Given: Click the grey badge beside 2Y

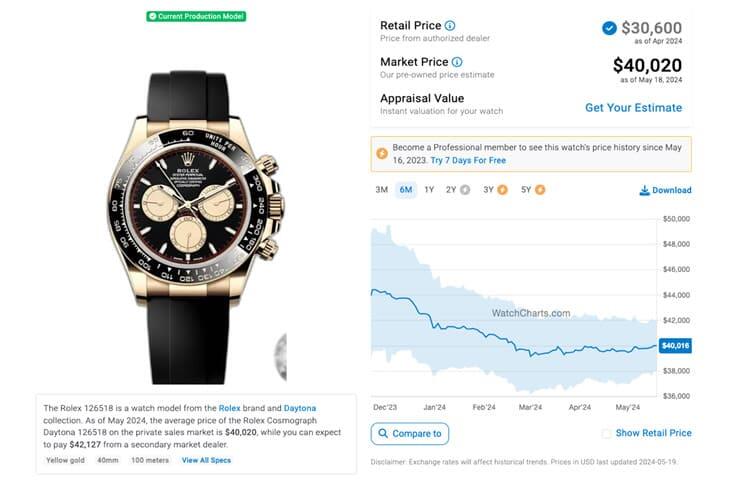Looking at the screenshot, I should pyautogui.click(x=465, y=189).
